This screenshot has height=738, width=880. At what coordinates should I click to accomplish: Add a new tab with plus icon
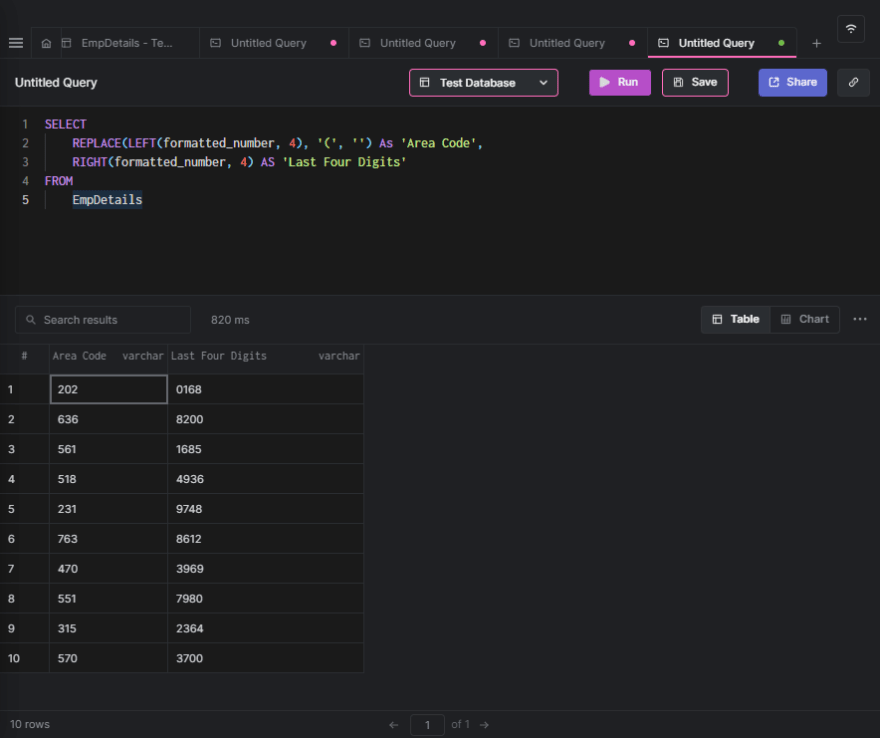pos(817,43)
